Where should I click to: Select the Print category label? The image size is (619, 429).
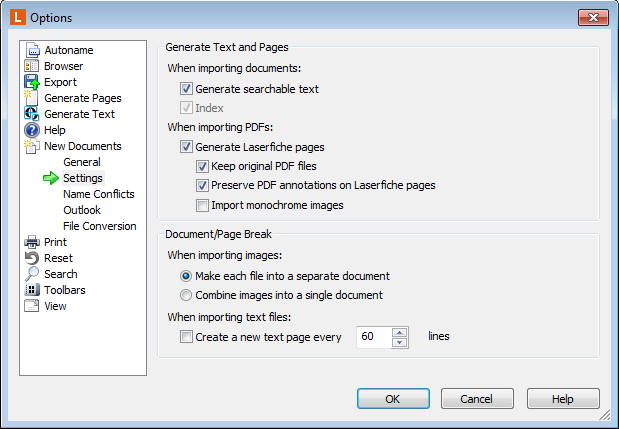point(56,242)
